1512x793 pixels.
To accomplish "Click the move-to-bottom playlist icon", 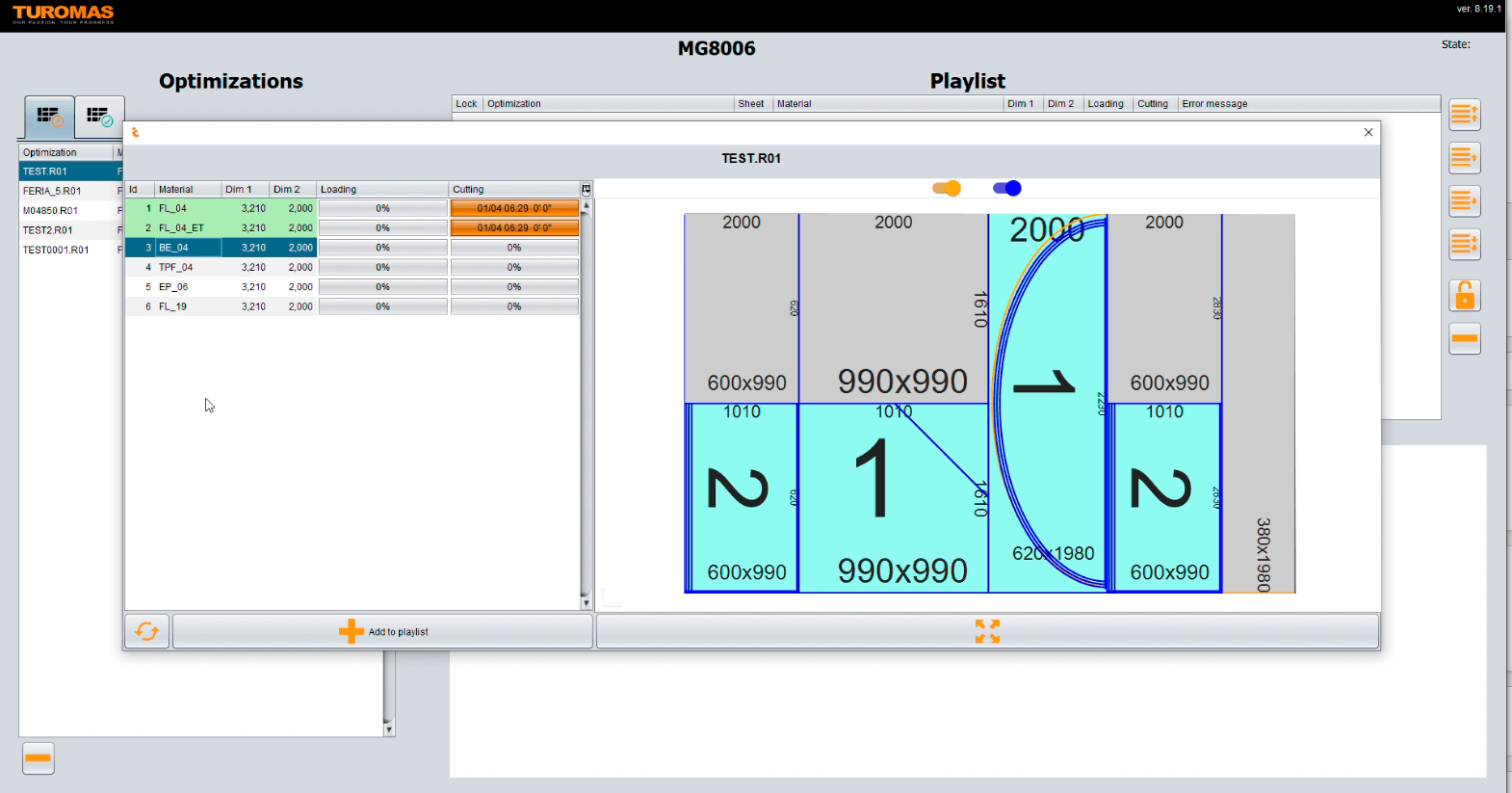I will pos(1464,245).
